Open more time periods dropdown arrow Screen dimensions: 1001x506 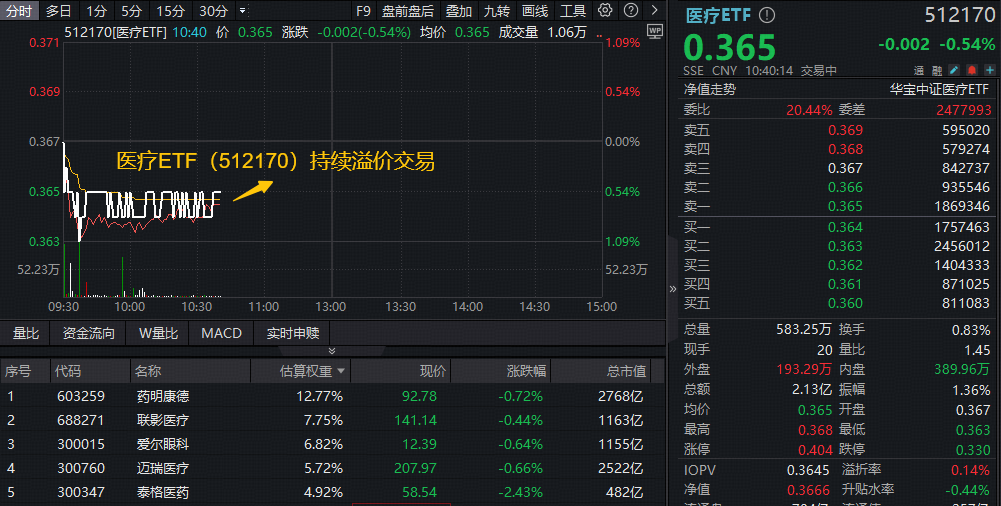coord(242,11)
